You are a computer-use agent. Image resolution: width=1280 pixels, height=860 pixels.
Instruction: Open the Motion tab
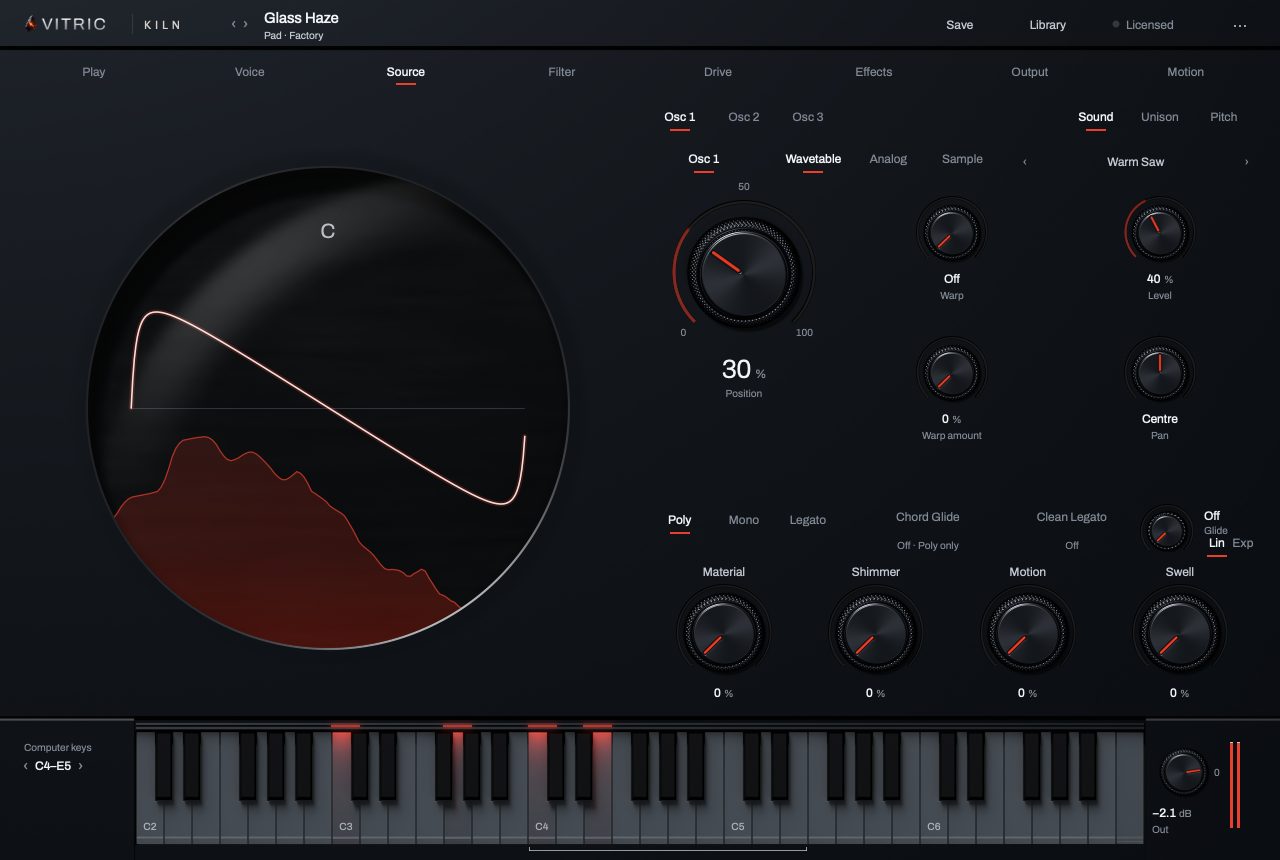[x=1186, y=72]
